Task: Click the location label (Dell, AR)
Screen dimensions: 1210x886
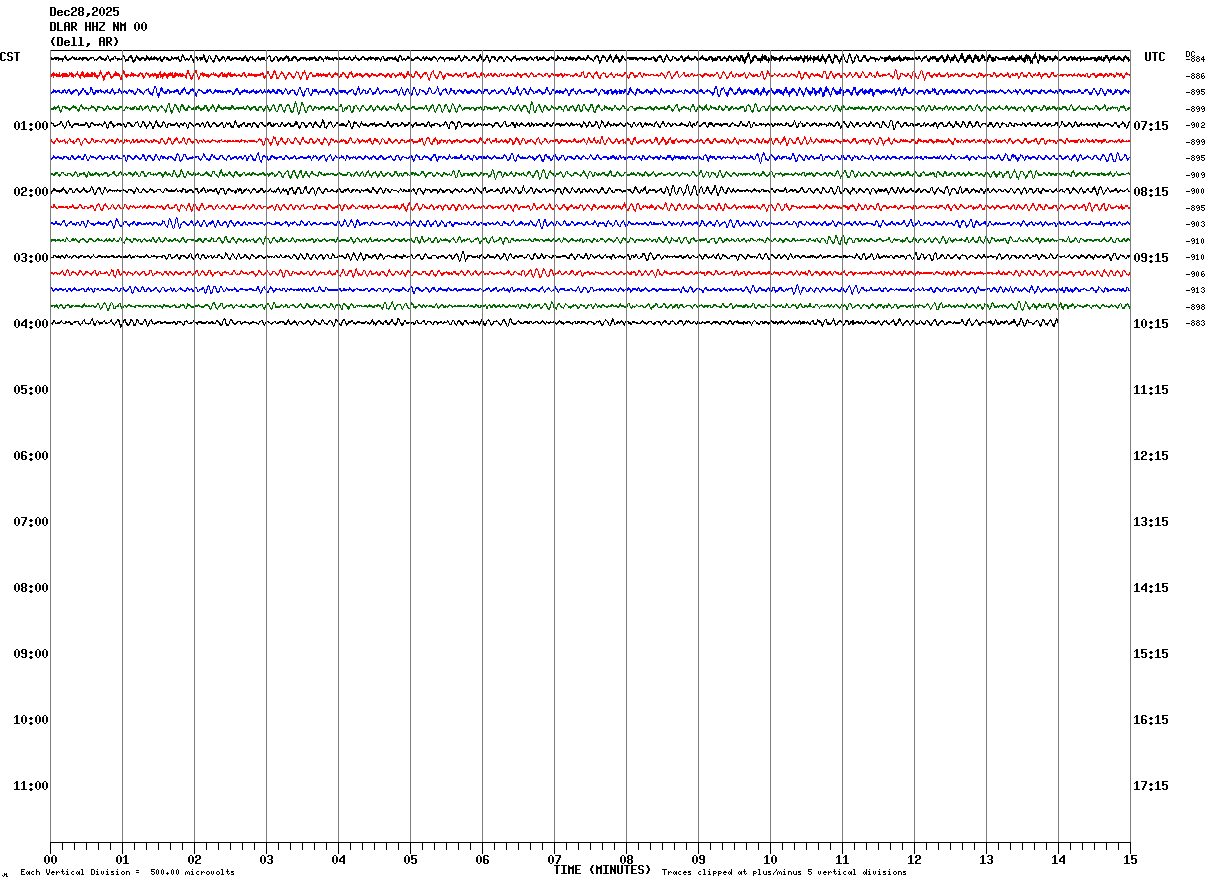Action: click(84, 42)
